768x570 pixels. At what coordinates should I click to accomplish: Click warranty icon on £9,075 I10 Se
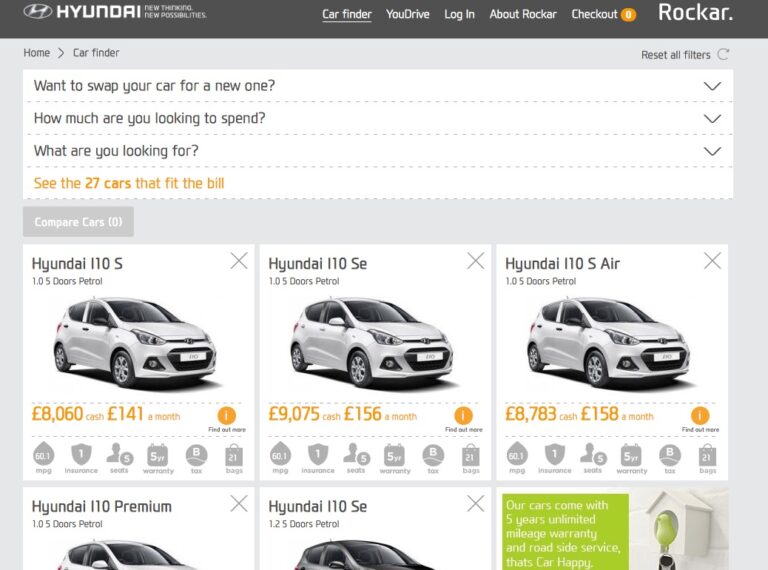coord(394,455)
